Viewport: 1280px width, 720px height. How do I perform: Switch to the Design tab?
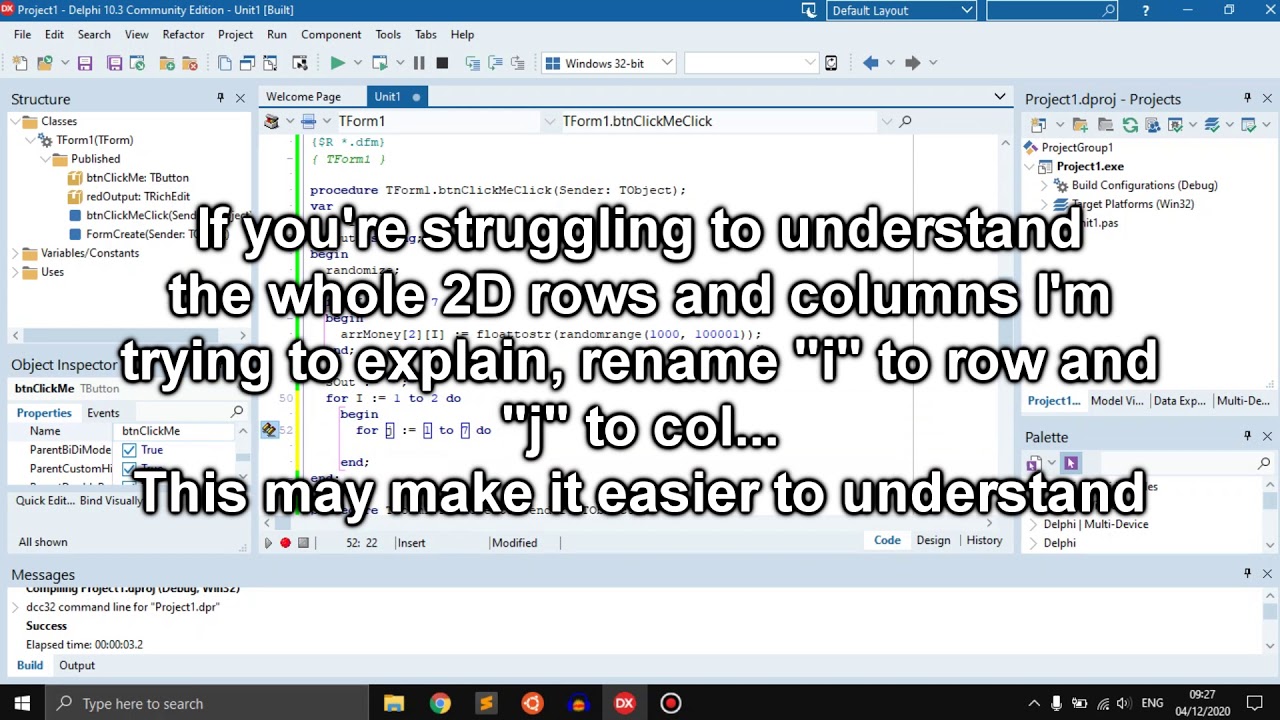coord(933,540)
